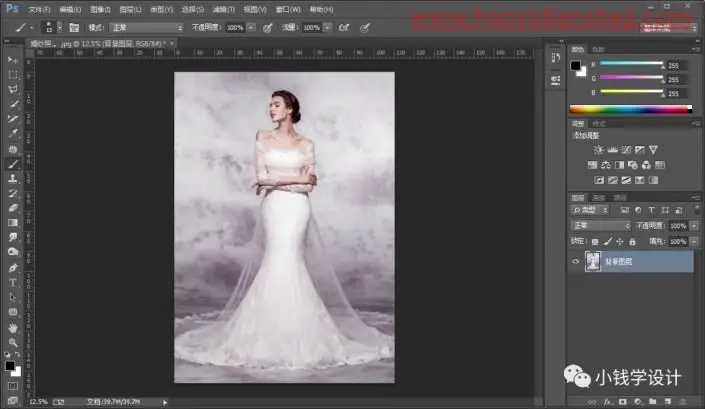Click the R channel slider

click(632, 64)
